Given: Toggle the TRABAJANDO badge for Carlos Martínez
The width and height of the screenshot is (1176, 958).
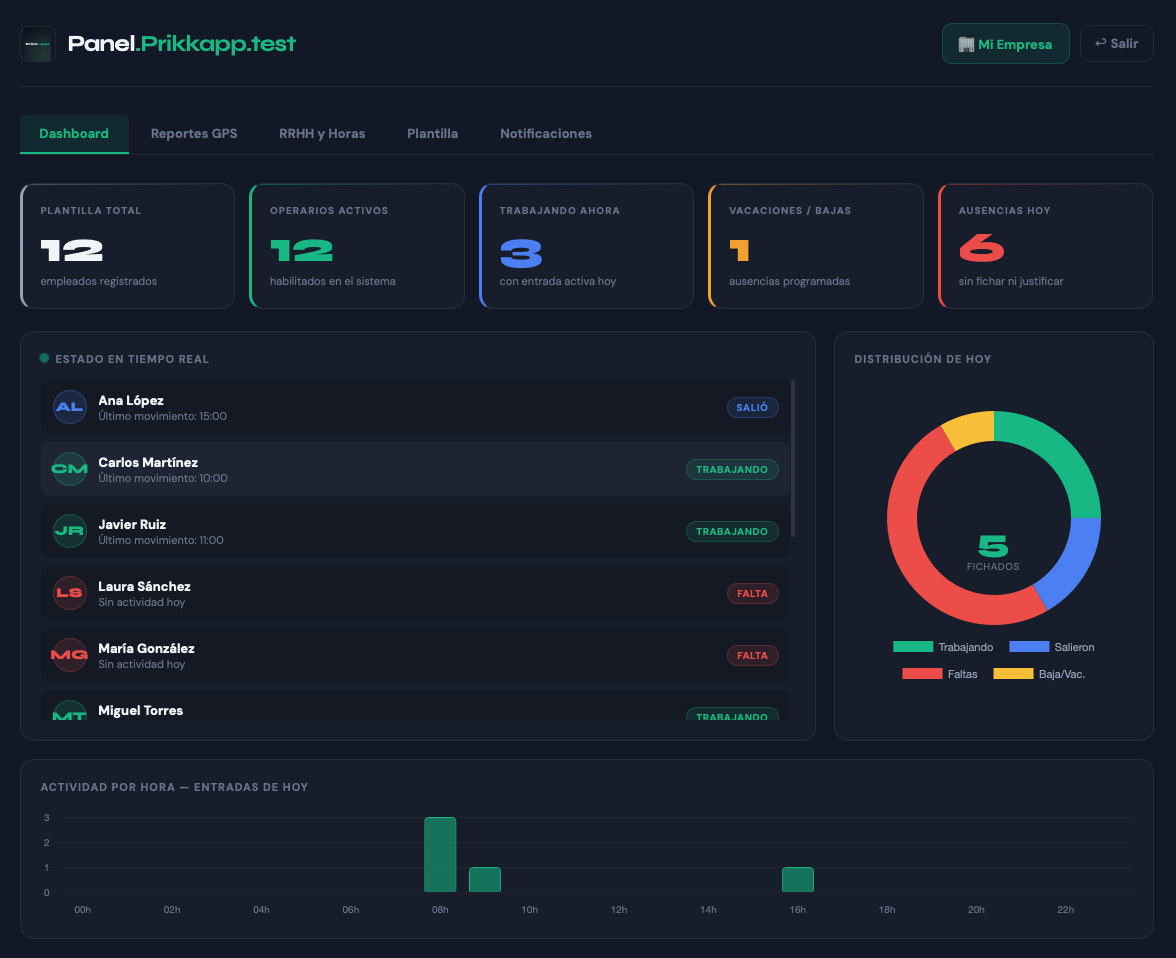Looking at the screenshot, I should (732, 469).
